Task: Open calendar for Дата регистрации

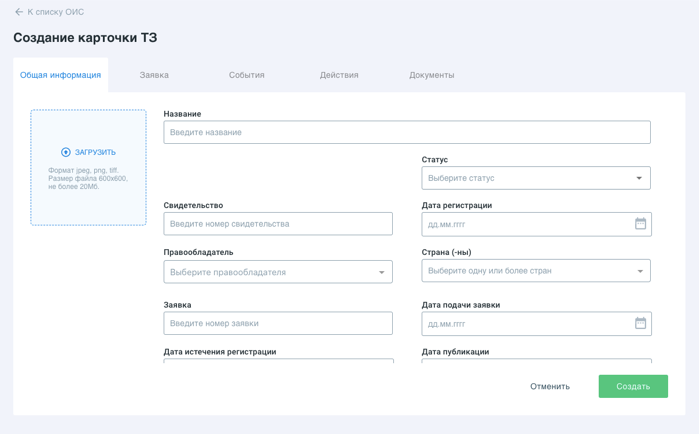Action: (x=640, y=224)
